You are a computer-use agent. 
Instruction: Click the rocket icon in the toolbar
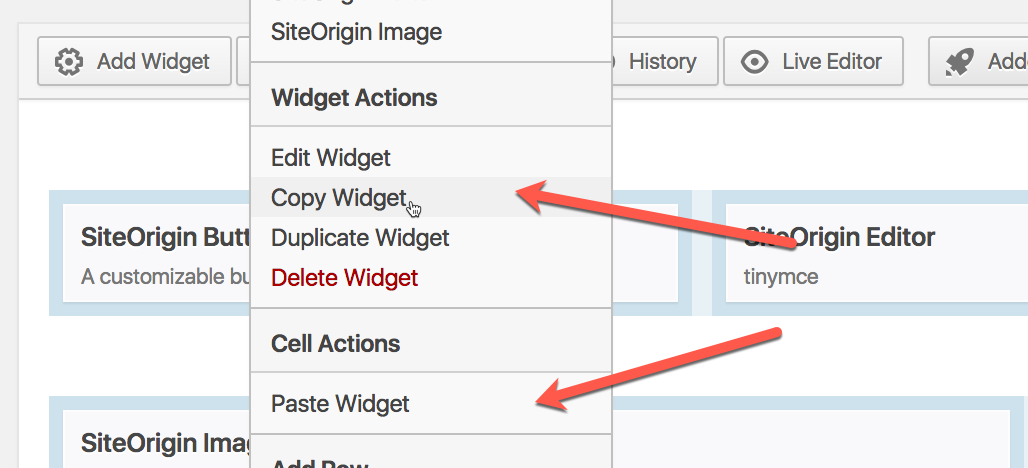pos(960,62)
